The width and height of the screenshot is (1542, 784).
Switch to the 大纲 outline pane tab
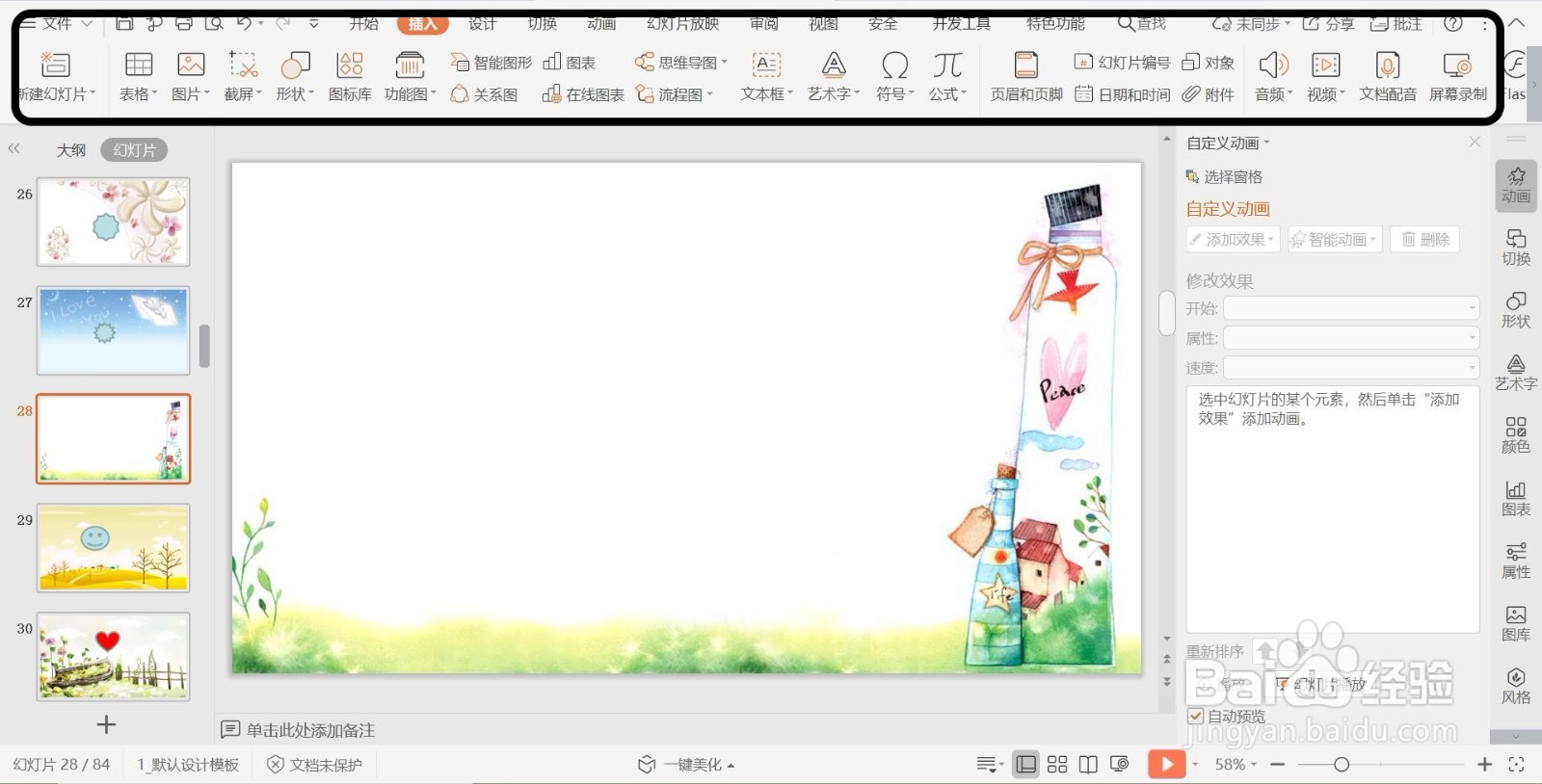(71, 150)
